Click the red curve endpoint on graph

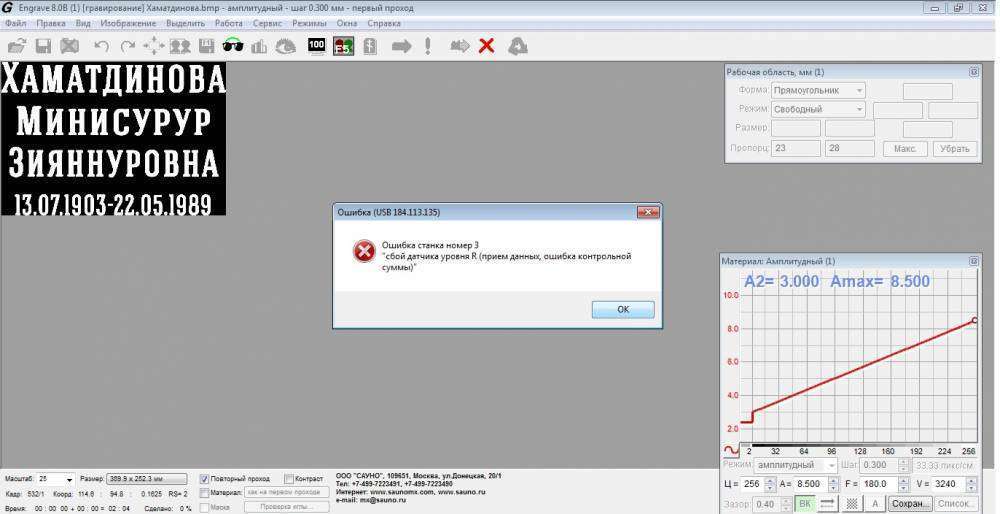point(974,320)
